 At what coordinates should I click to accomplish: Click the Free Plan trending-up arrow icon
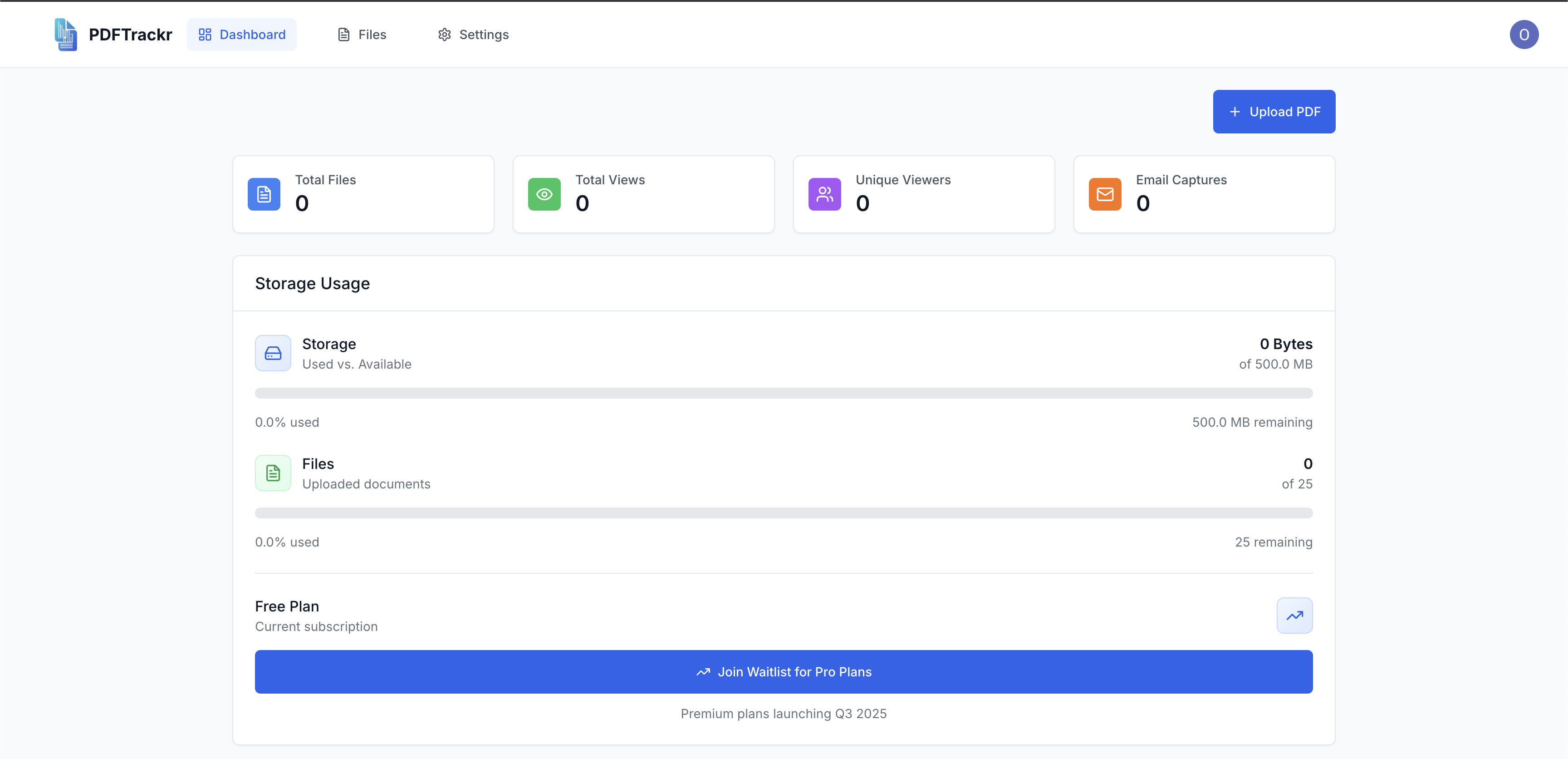(1294, 615)
